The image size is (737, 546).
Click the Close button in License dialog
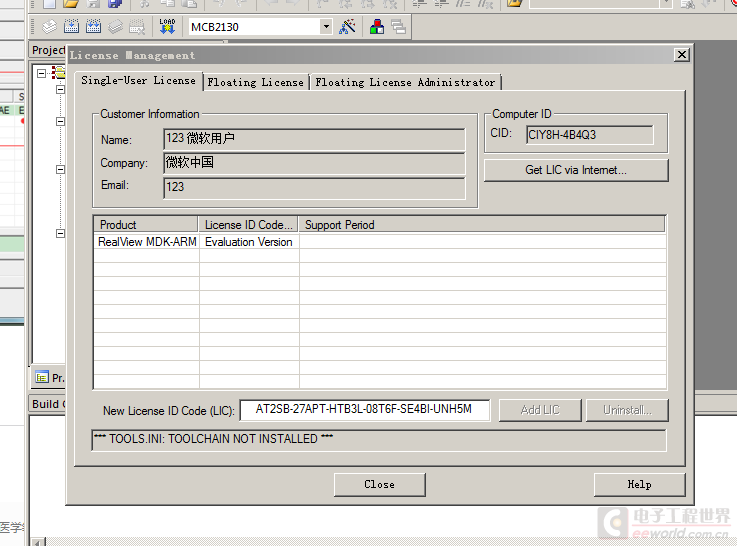tap(380, 484)
